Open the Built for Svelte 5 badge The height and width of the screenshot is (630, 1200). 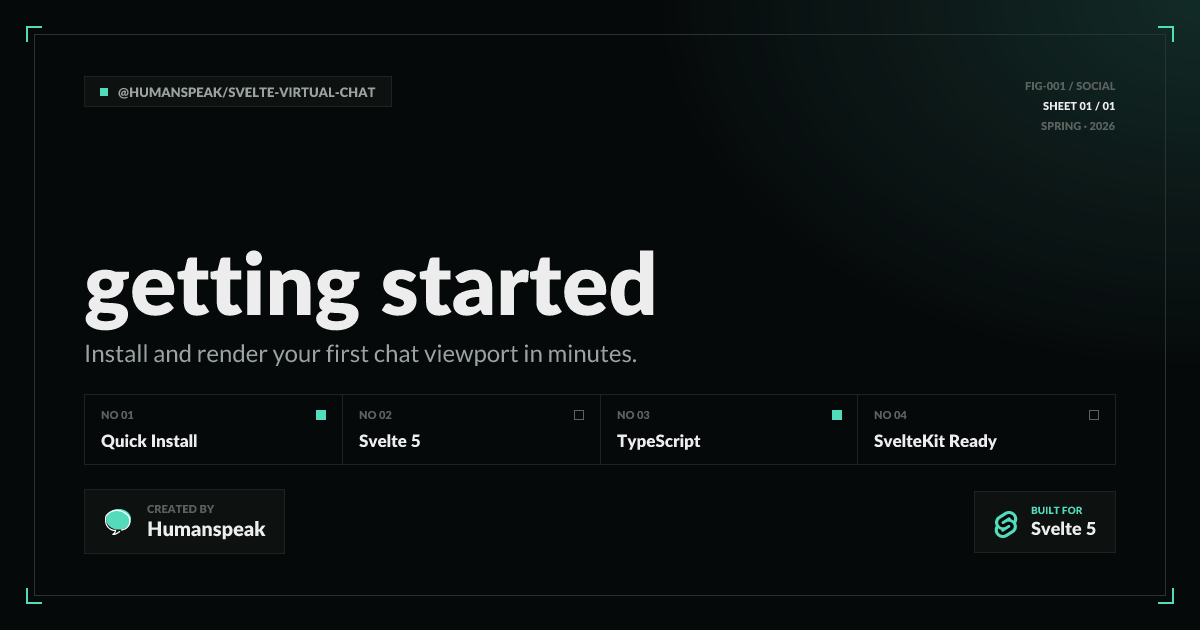click(x=1045, y=522)
